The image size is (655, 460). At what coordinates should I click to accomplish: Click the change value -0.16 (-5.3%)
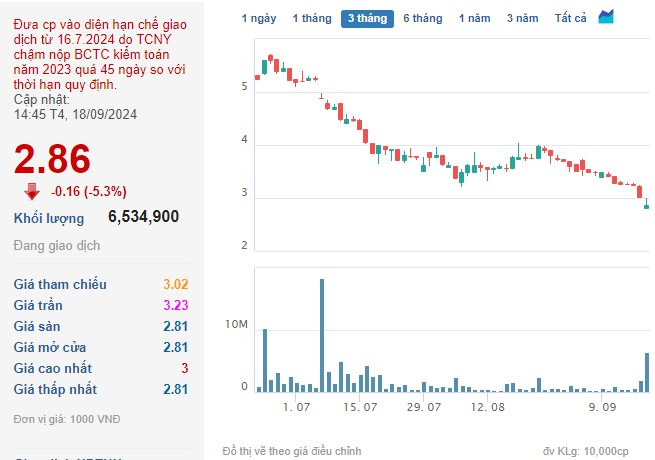(89, 191)
